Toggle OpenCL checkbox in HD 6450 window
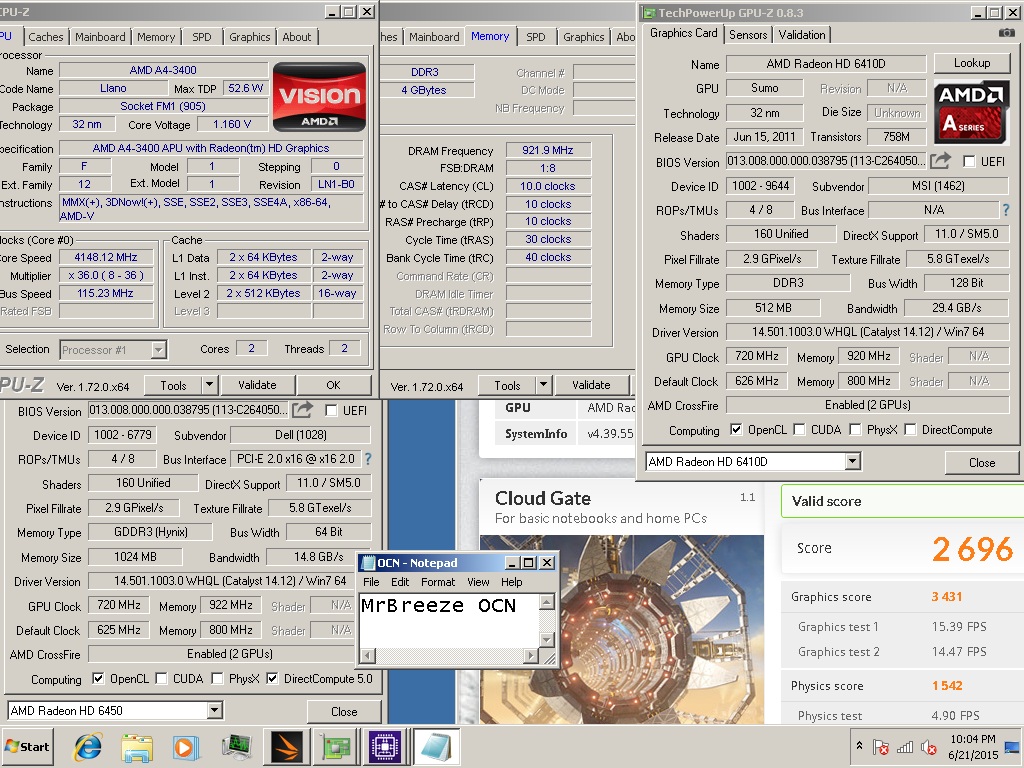 (98, 678)
